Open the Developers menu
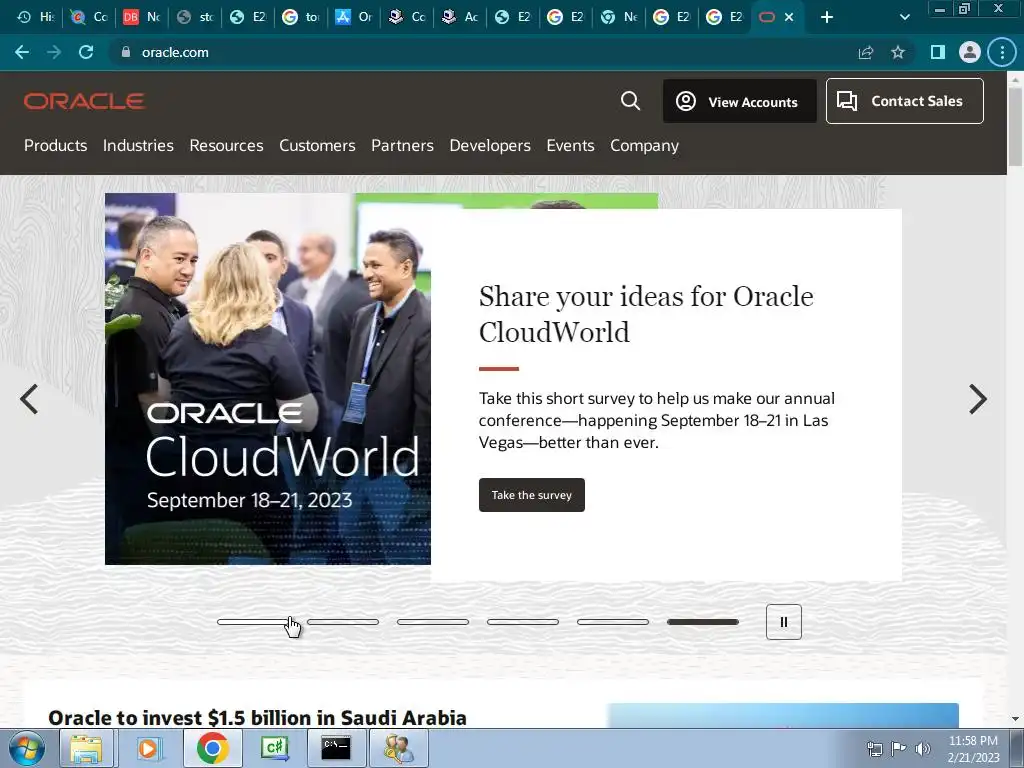1024x768 pixels. coord(490,145)
